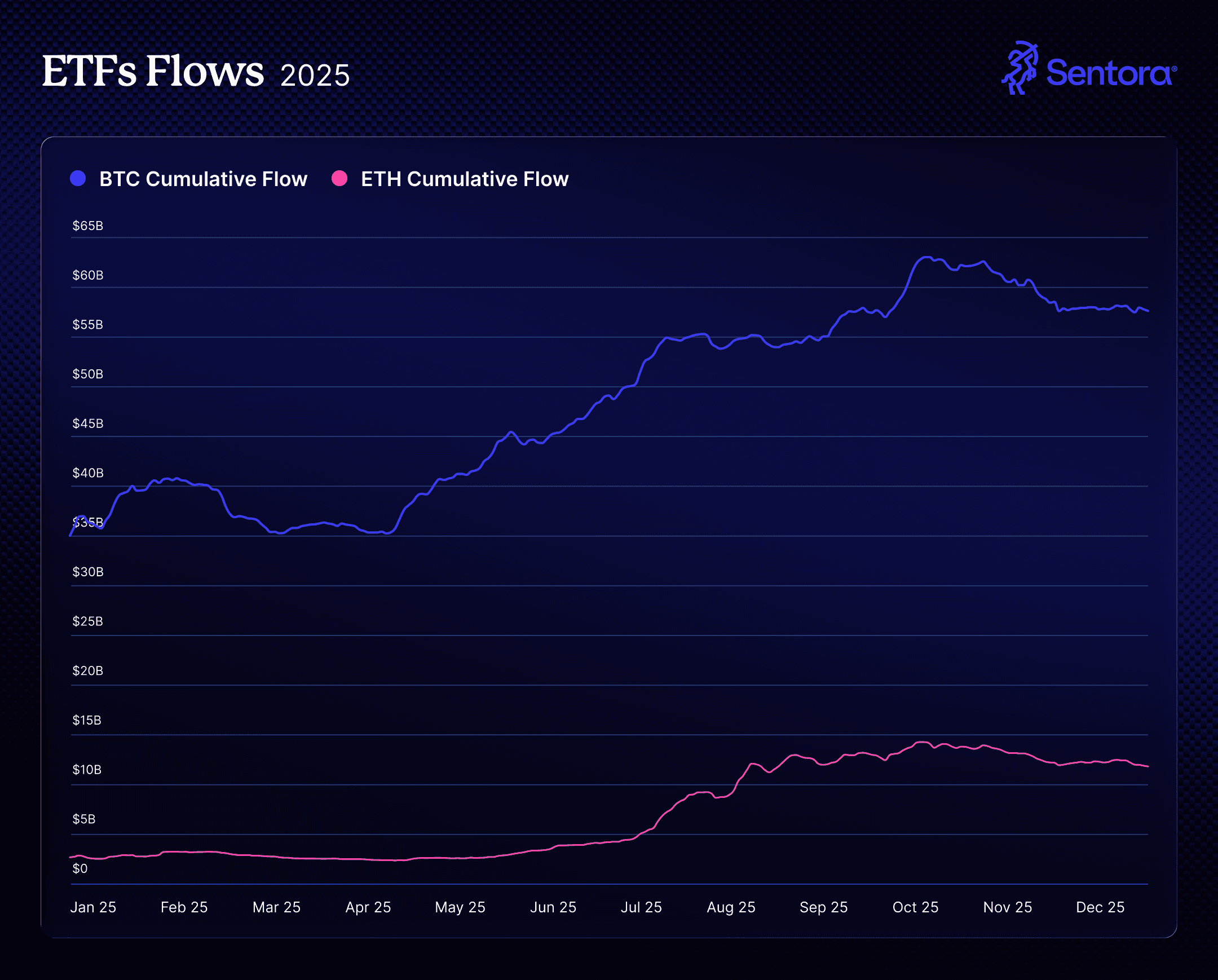1218x980 pixels.
Task: Click the Jan 25 x-axis label
Action: (x=93, y=907)
